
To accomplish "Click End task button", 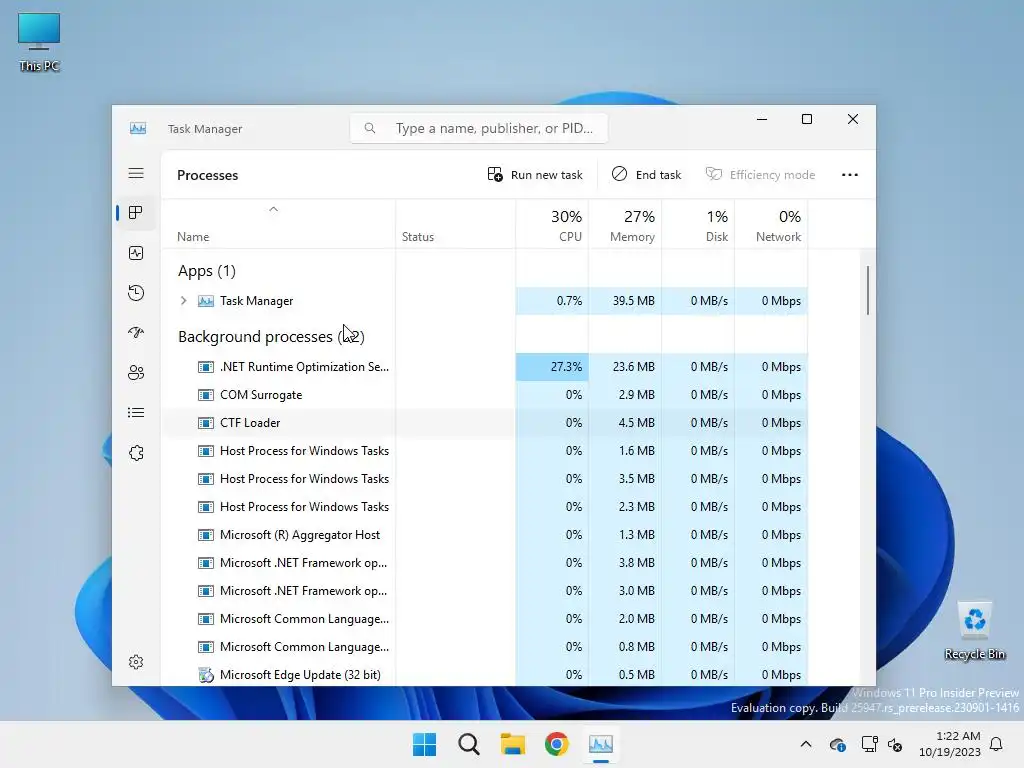I will click(647, 174).
